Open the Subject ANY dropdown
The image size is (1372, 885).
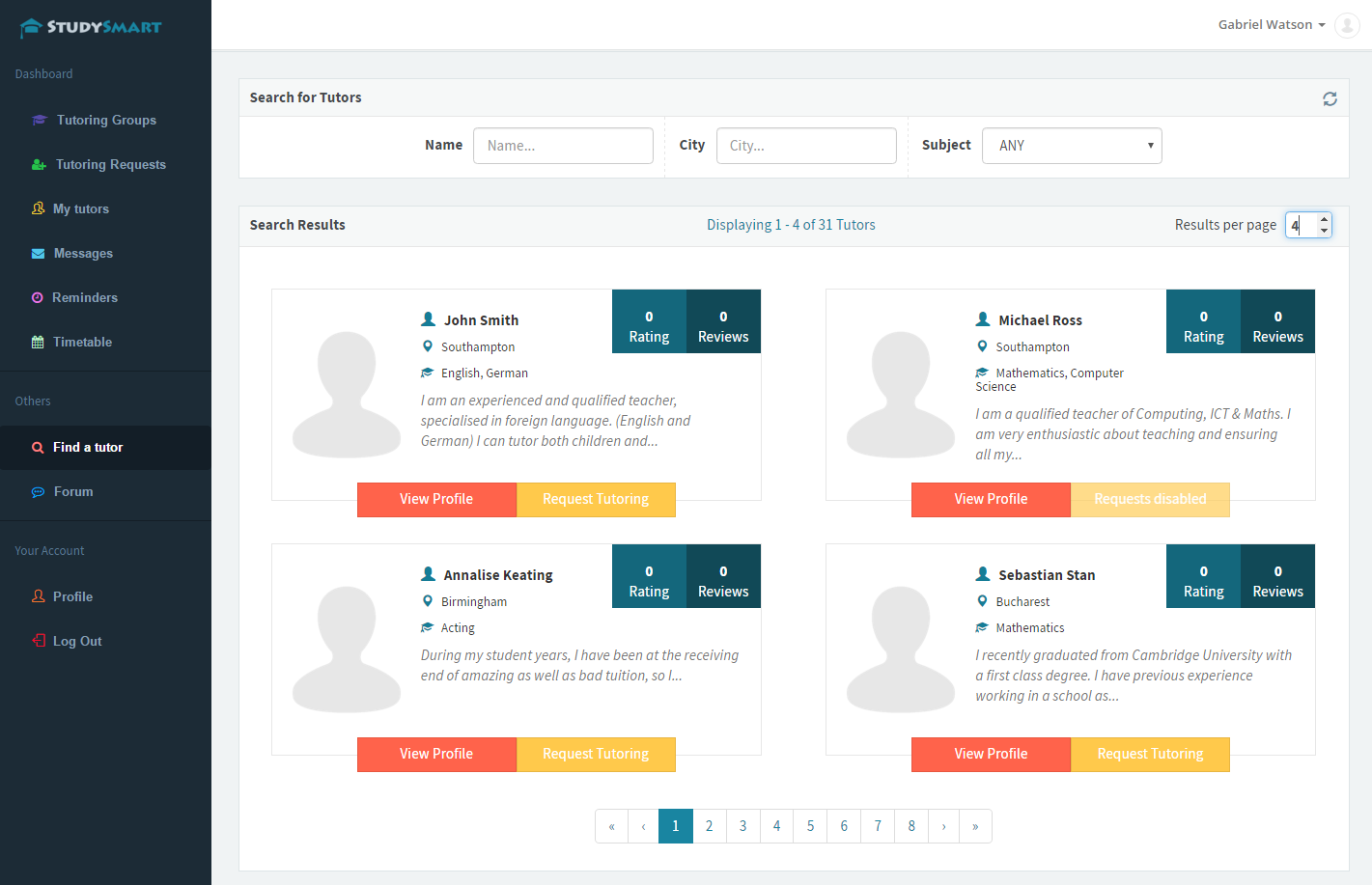coord(1072,145)
